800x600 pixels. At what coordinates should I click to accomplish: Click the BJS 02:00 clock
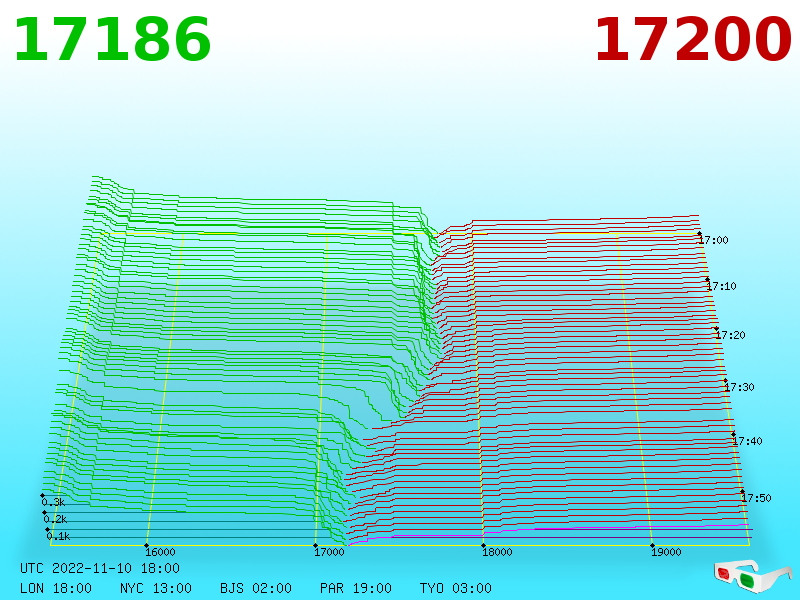[256, 588]
